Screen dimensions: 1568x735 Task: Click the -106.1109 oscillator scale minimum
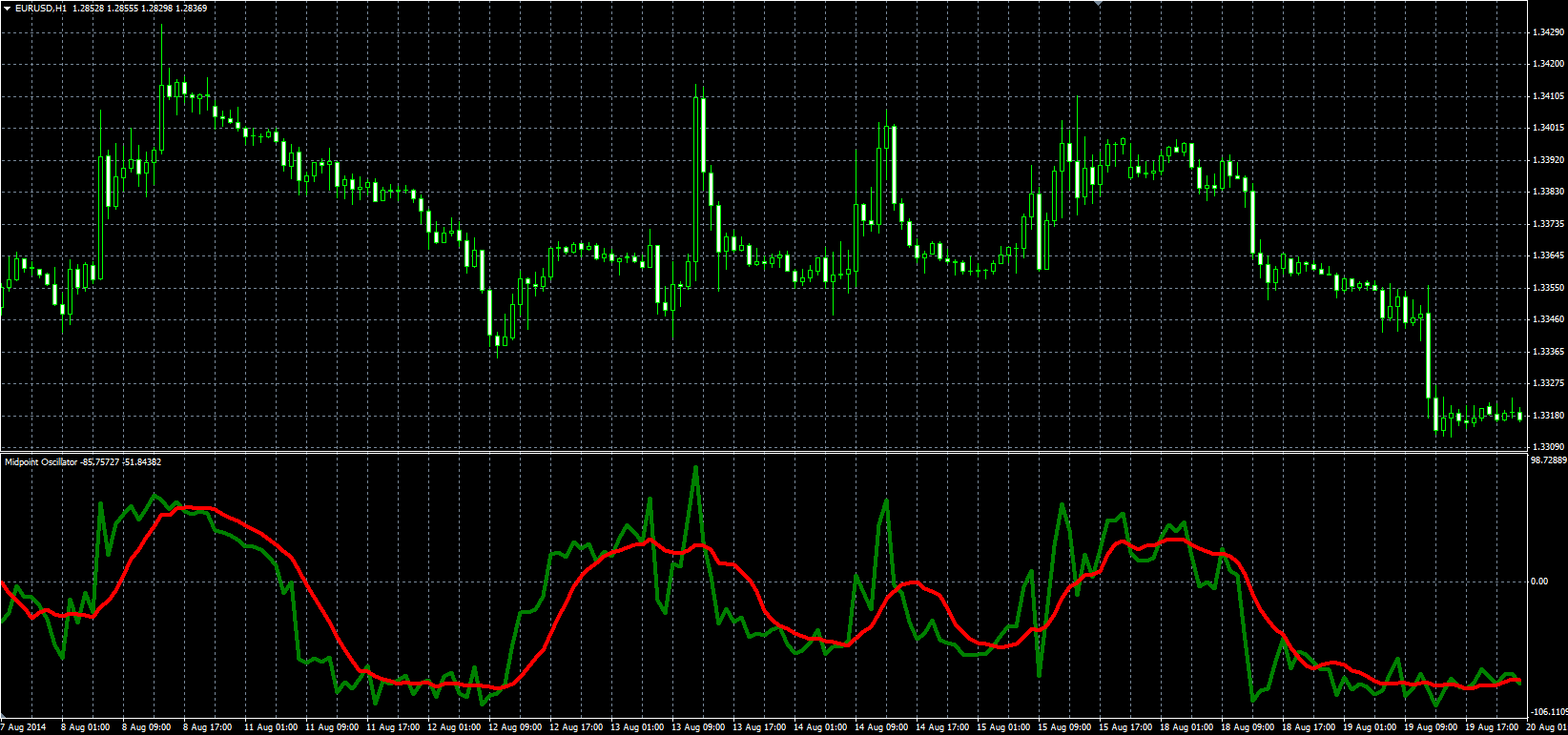[x=1549, y=712]
